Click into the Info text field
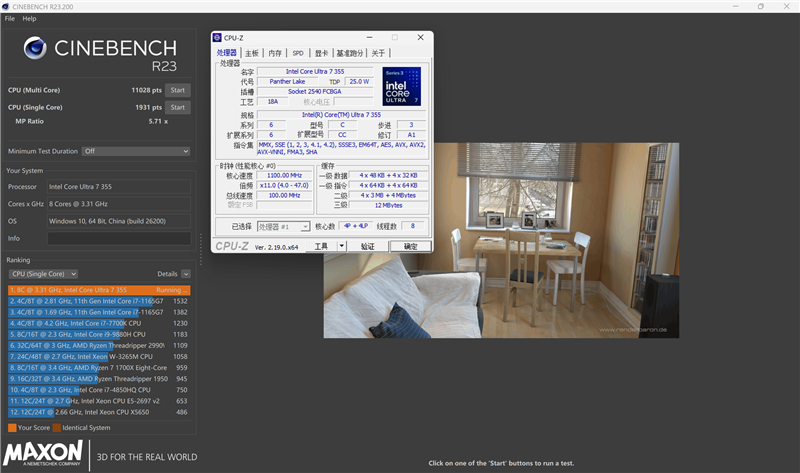 pyautogui.click(x=118, y=238)
